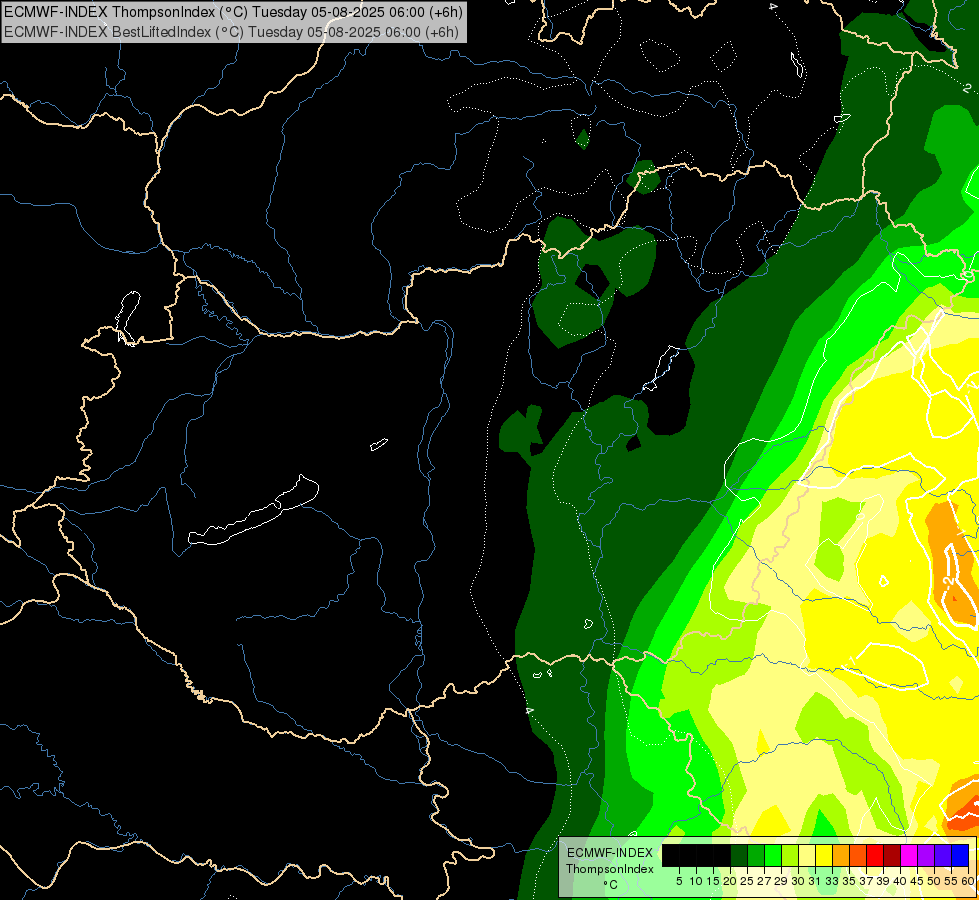Click the legend tick value 39
Image resolution: width=979 pixels, height=900 pixels.
[x=883, y=881]
